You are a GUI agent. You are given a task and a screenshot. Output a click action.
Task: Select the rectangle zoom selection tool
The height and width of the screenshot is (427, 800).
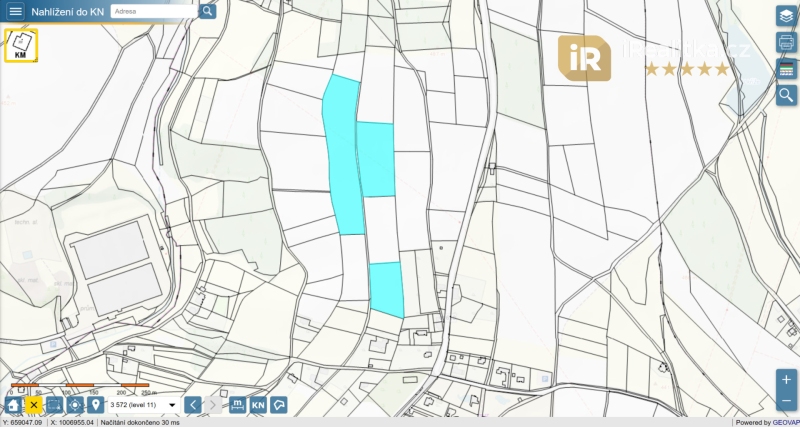pos(54,405)
